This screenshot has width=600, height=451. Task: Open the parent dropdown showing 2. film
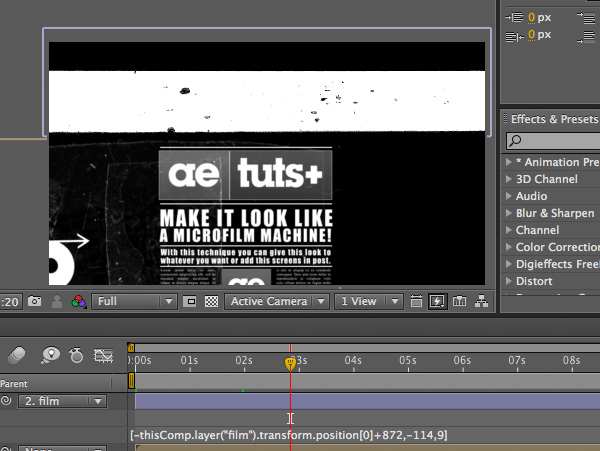coord(62,401)
